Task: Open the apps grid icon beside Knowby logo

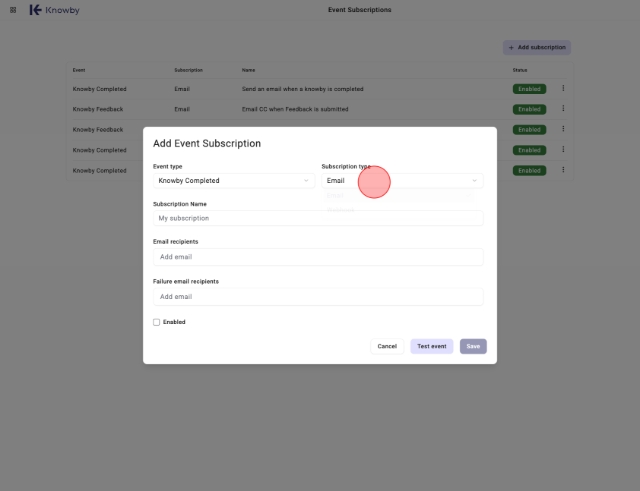Action: (x=13, y=10)
